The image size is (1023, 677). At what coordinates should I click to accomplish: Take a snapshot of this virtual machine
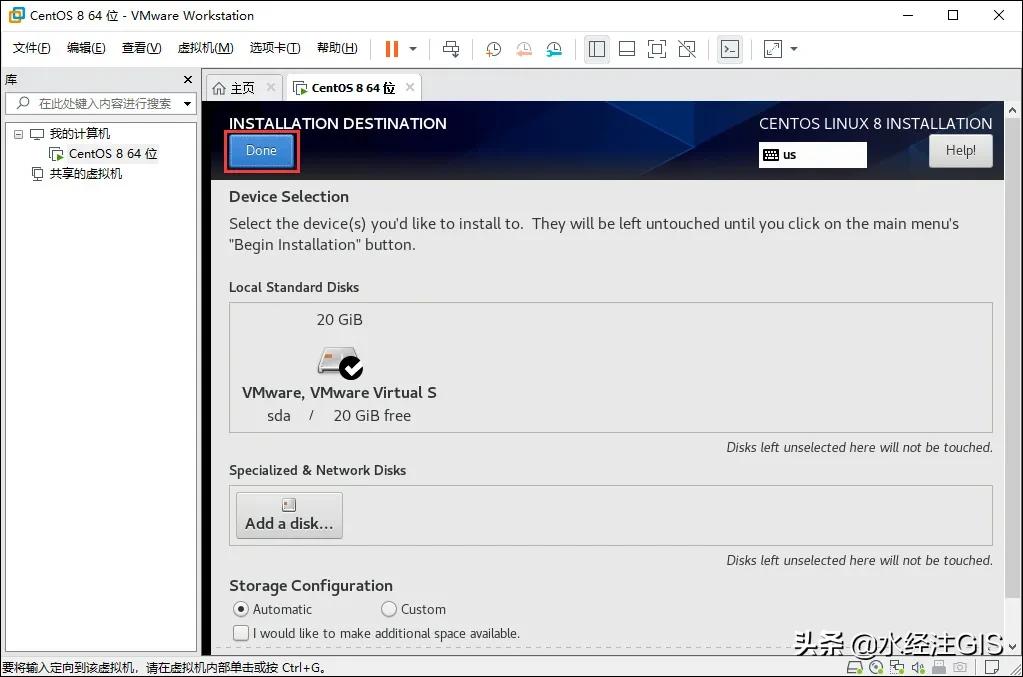[492, 48]
